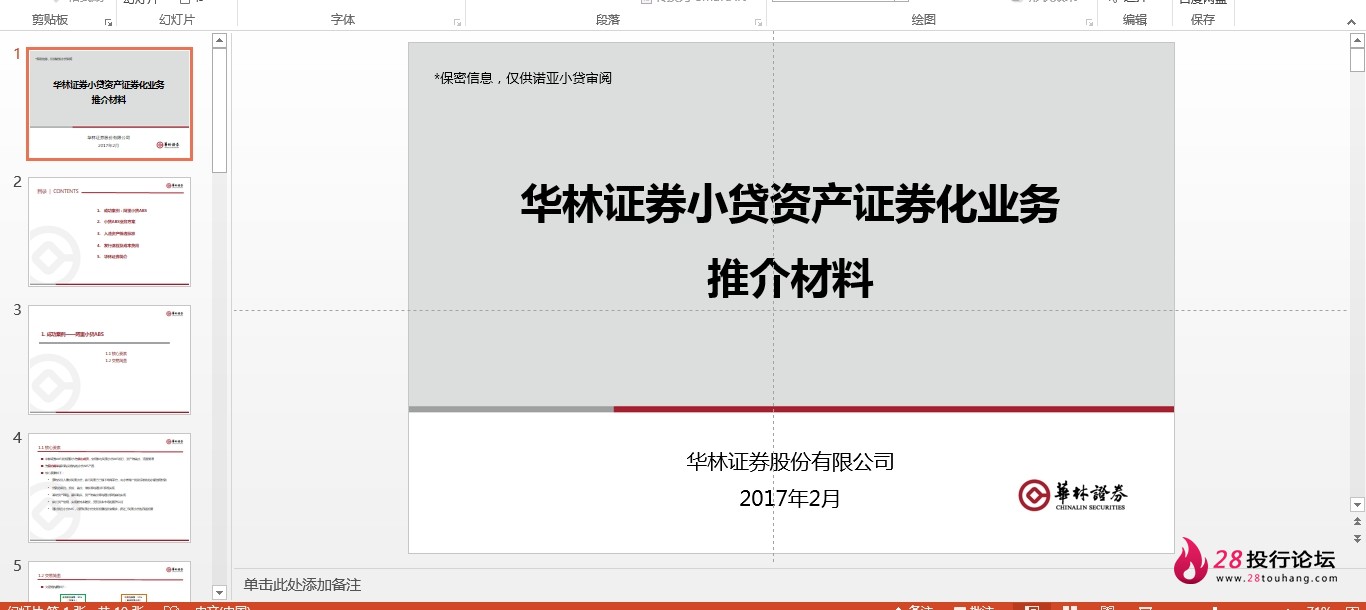Click the 幻灯片 ribbon group label
Screen dimensions: 1366x610
point(177,20)
